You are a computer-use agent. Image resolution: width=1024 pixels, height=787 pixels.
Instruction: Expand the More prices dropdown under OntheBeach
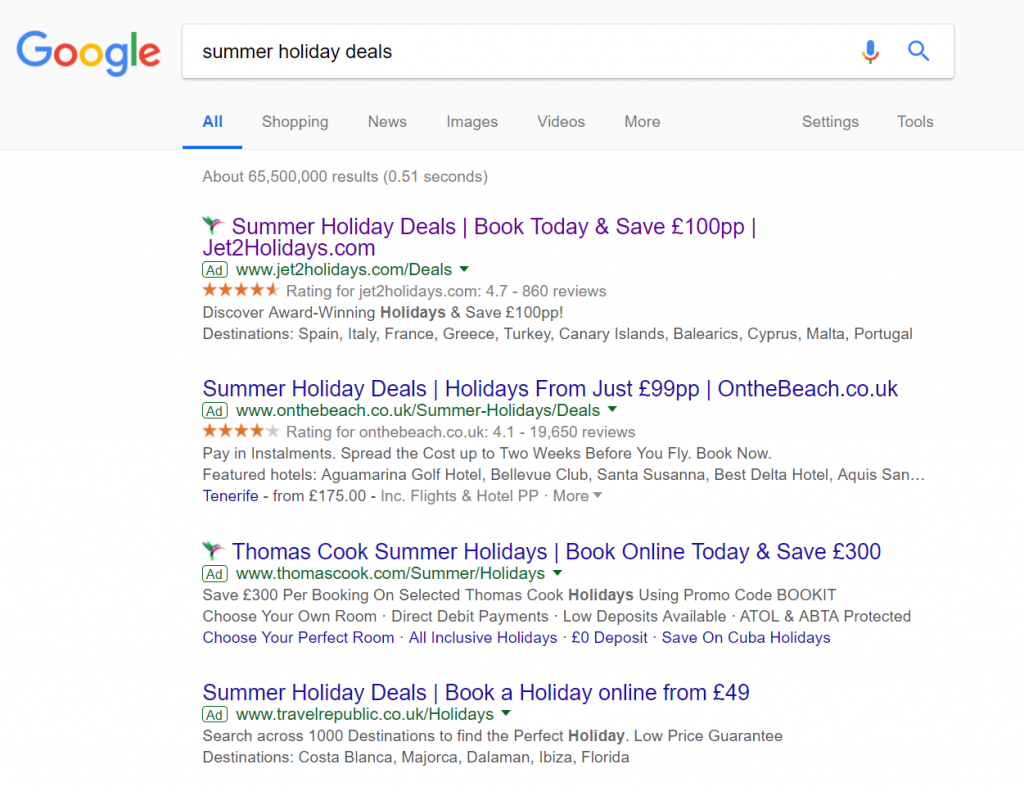coord(577,496)
